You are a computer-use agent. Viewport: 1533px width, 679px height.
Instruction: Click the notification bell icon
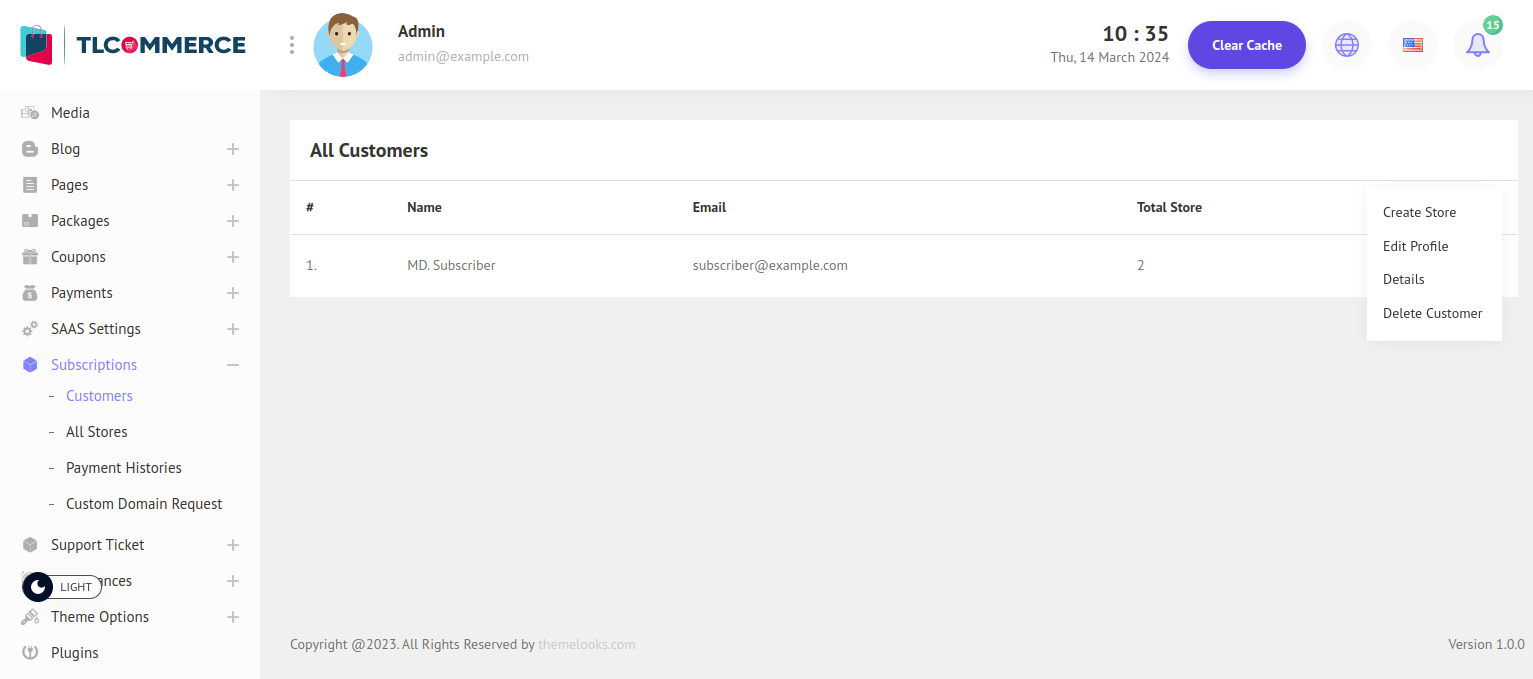point(1477,45)
